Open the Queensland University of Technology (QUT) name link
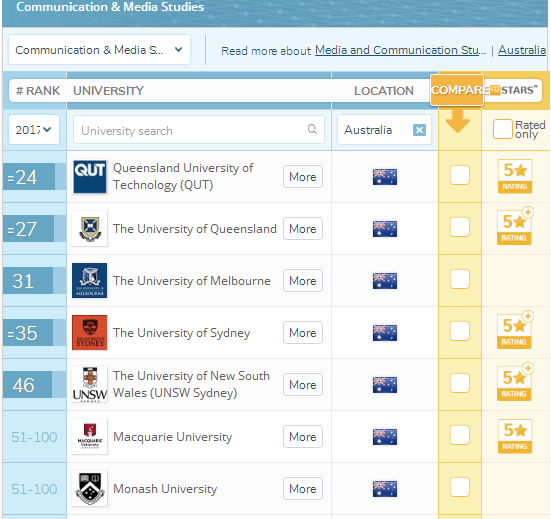551x519 pixels. (x=183, y=176)
